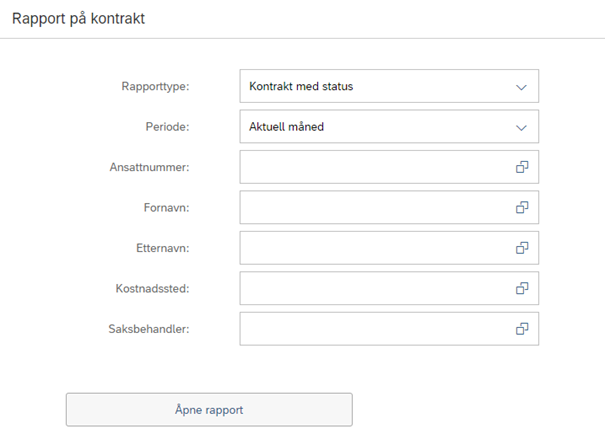Focus the Ansattnummer input field
Viewport: 605px width, 445px height.
(389, 167)
